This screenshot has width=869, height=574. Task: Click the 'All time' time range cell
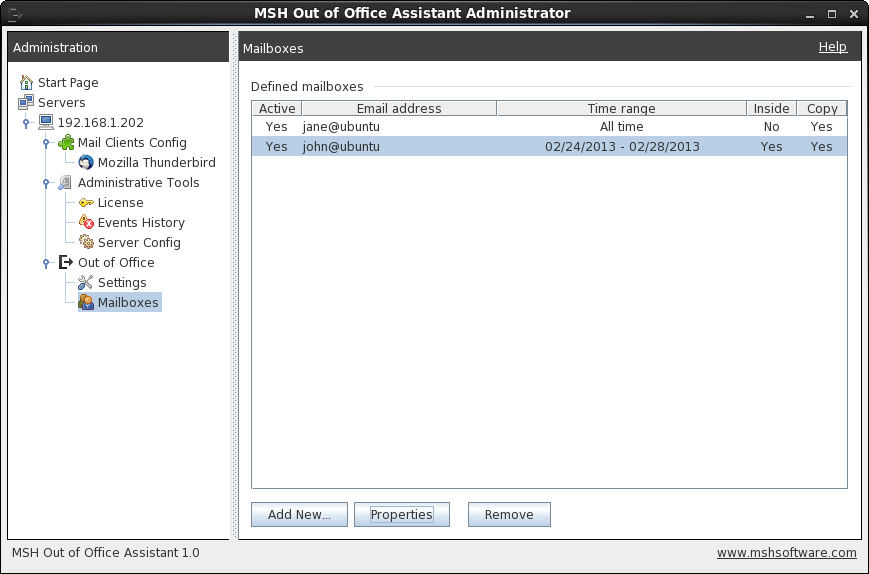point(621,126)
